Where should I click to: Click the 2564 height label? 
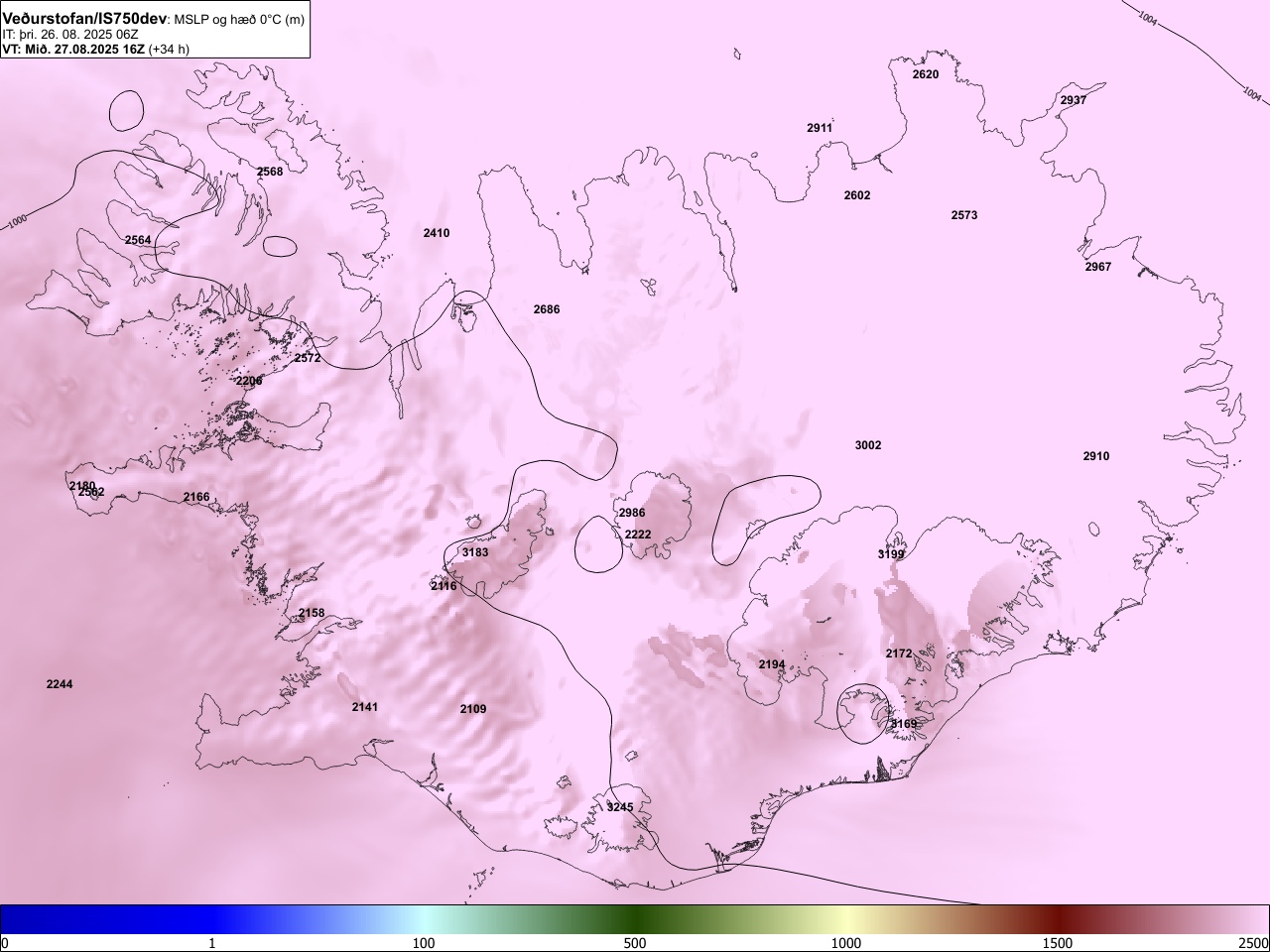tap(139, 240)
